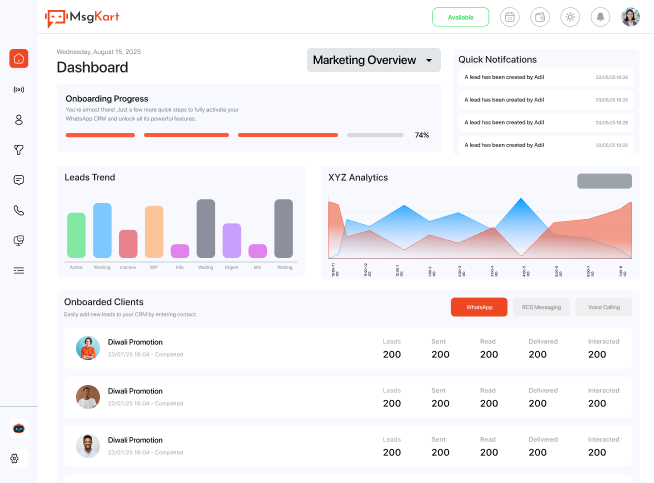The image size is (654, 483).
Task: Select the WhatsApp tab
Action: tap(479, 307)
